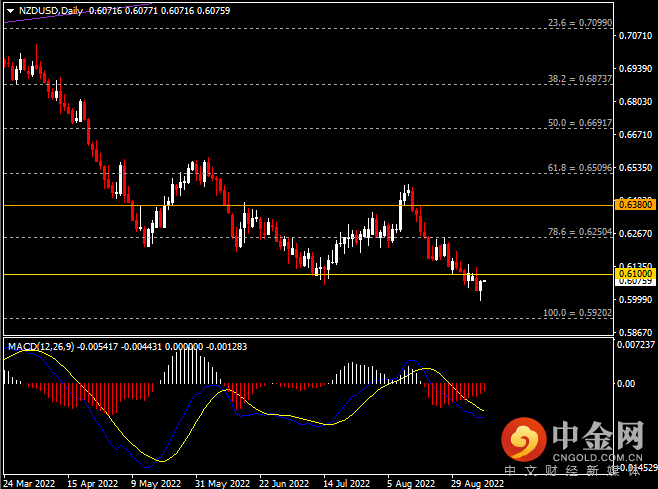Viewport: 658px width, 489px height.
Task: Click the 24 Mar 2022 date label
Action: [29, 480]
